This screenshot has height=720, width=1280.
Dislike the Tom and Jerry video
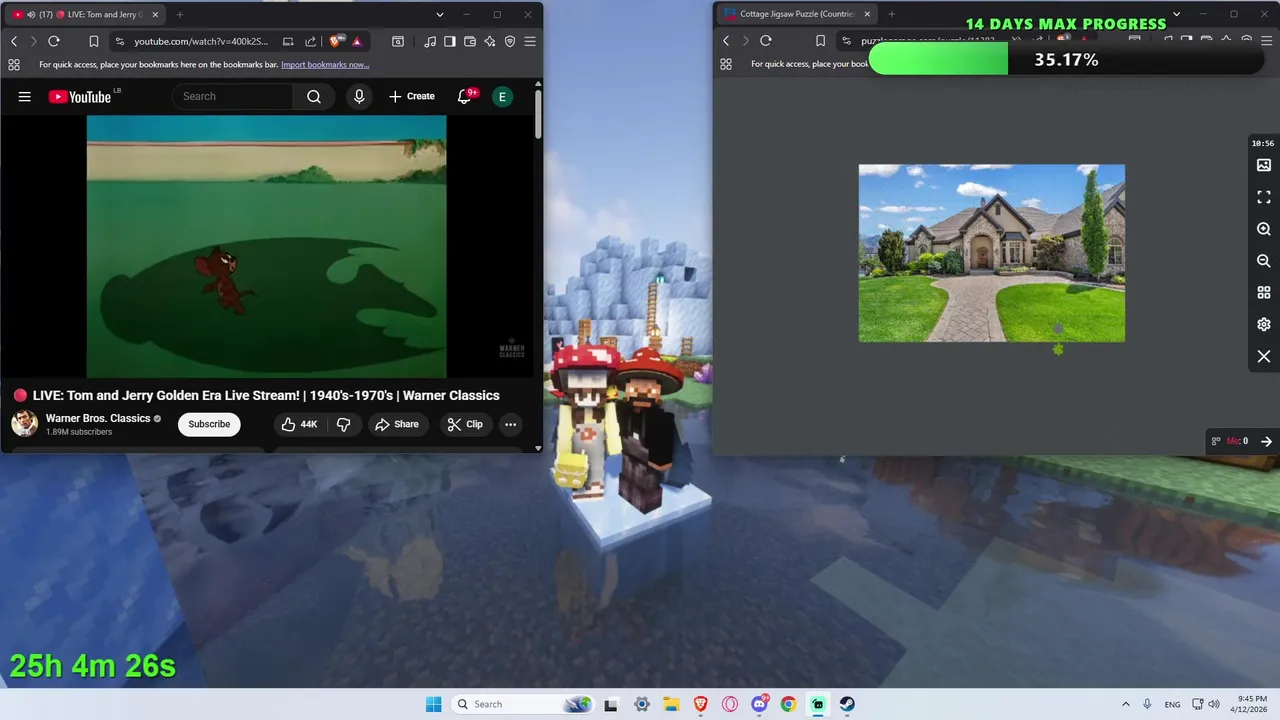343,424
